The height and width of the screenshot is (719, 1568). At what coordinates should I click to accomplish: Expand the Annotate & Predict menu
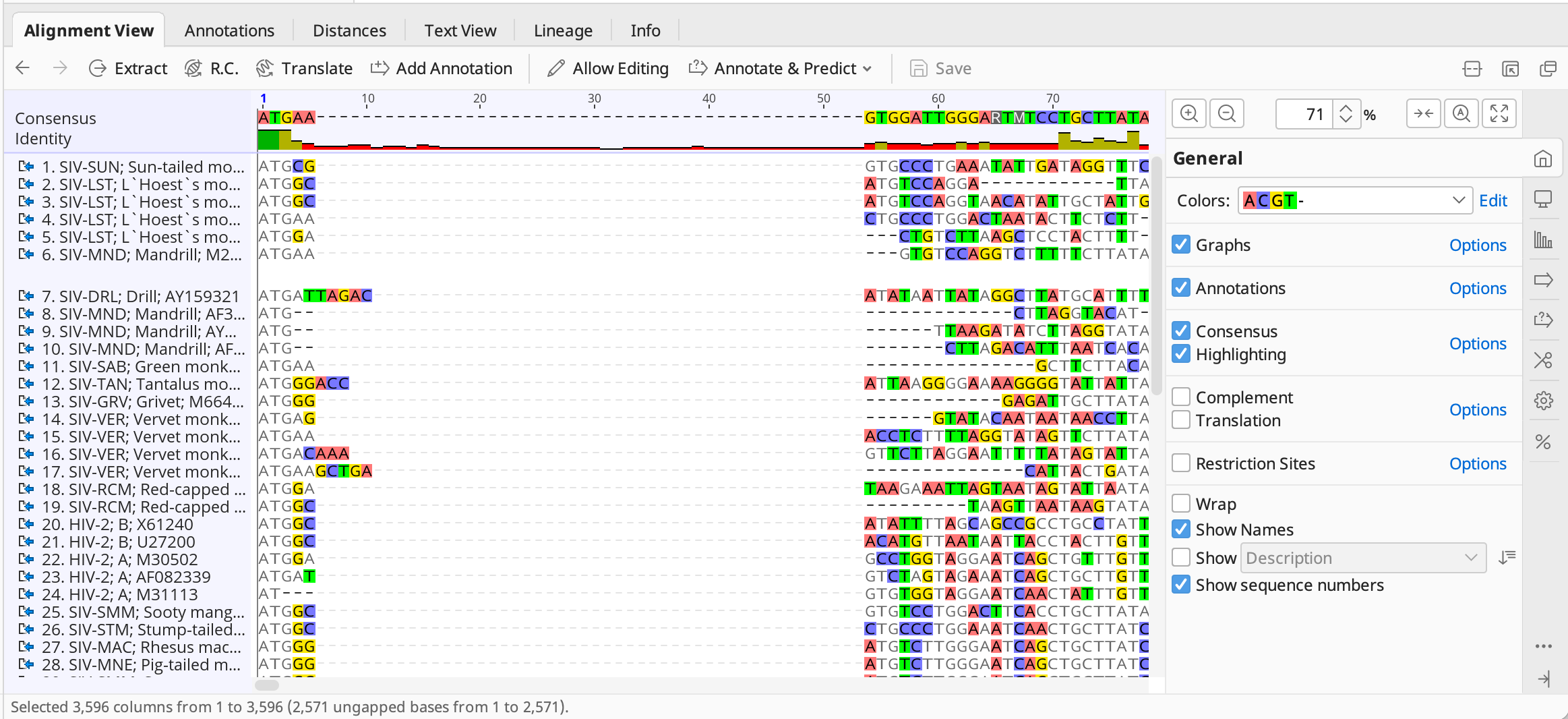[x=780, y=68]
